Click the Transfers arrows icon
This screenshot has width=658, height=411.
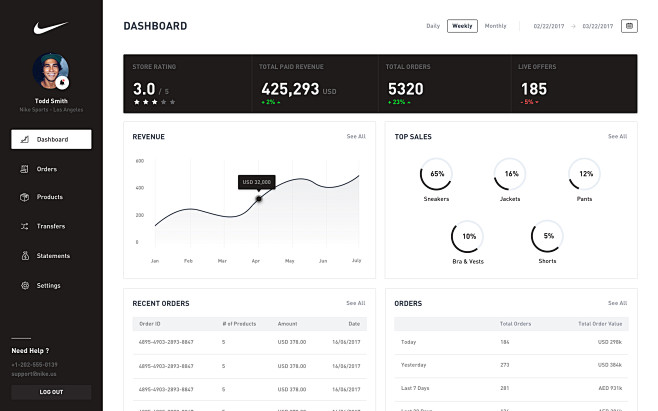24,227
